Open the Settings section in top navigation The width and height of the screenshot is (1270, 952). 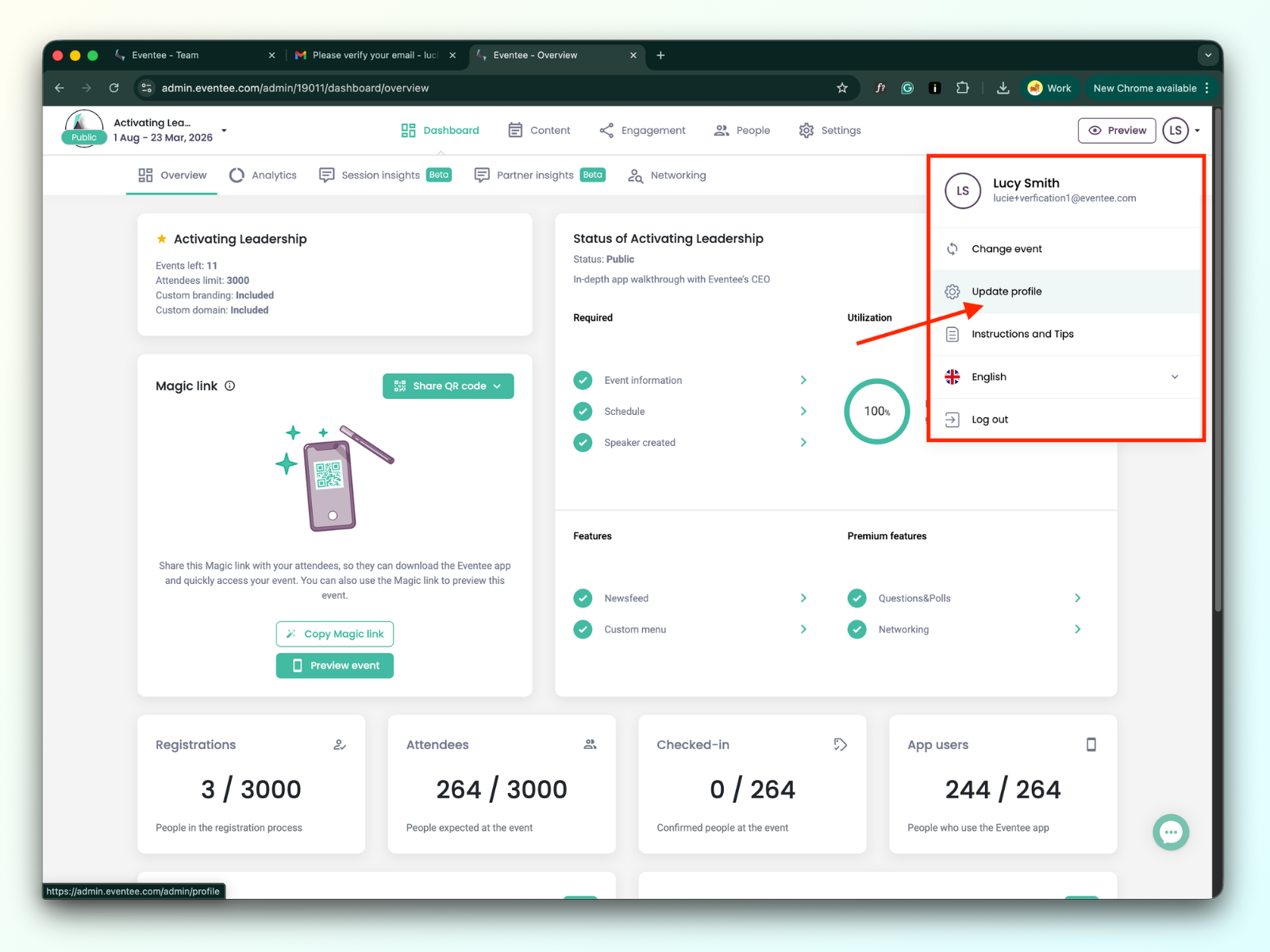click(830, 130)
